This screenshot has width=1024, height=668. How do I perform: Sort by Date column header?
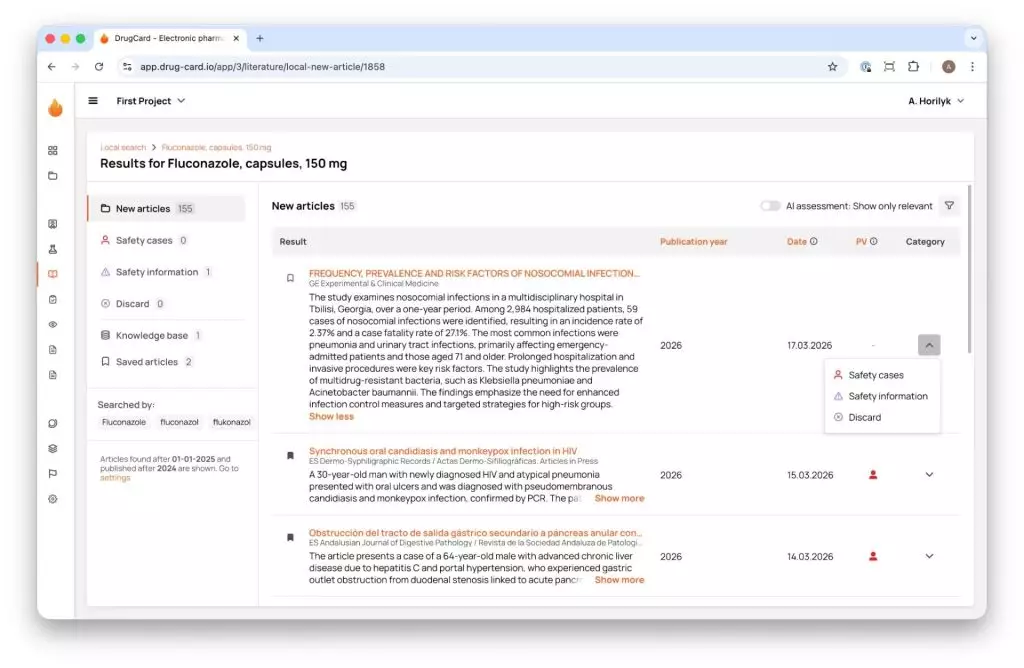click(x=797, y=242)
